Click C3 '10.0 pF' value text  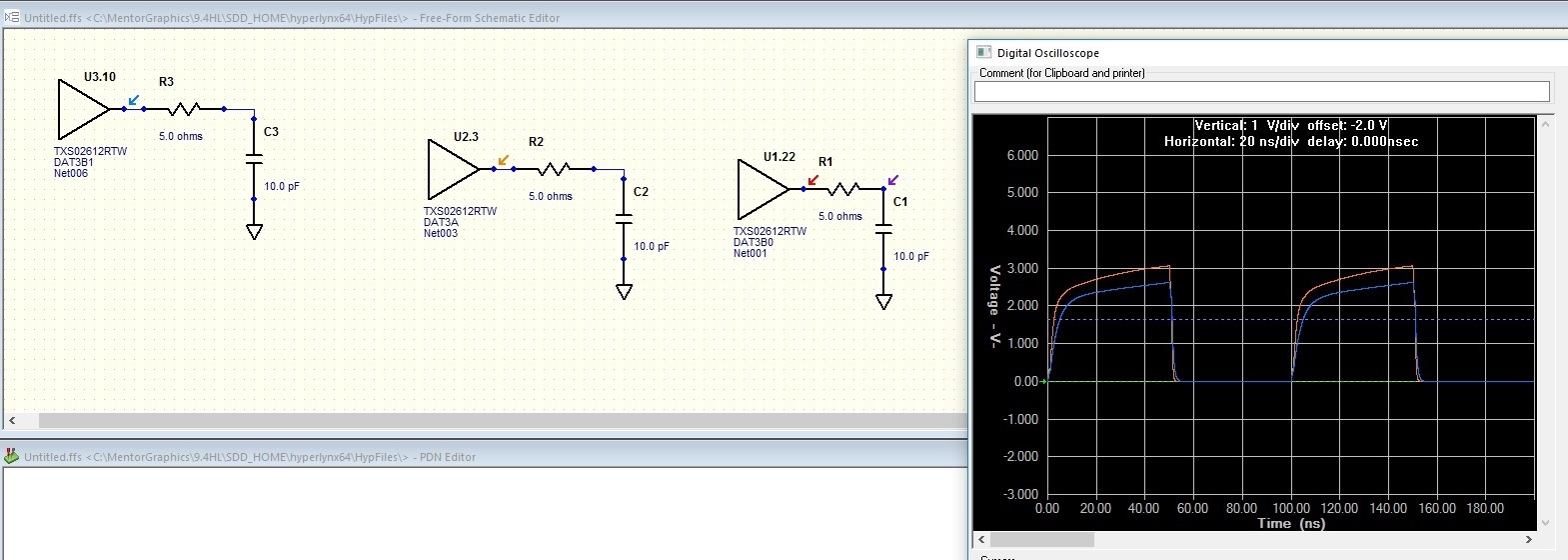pyautogui.click(x=282, y=186)
